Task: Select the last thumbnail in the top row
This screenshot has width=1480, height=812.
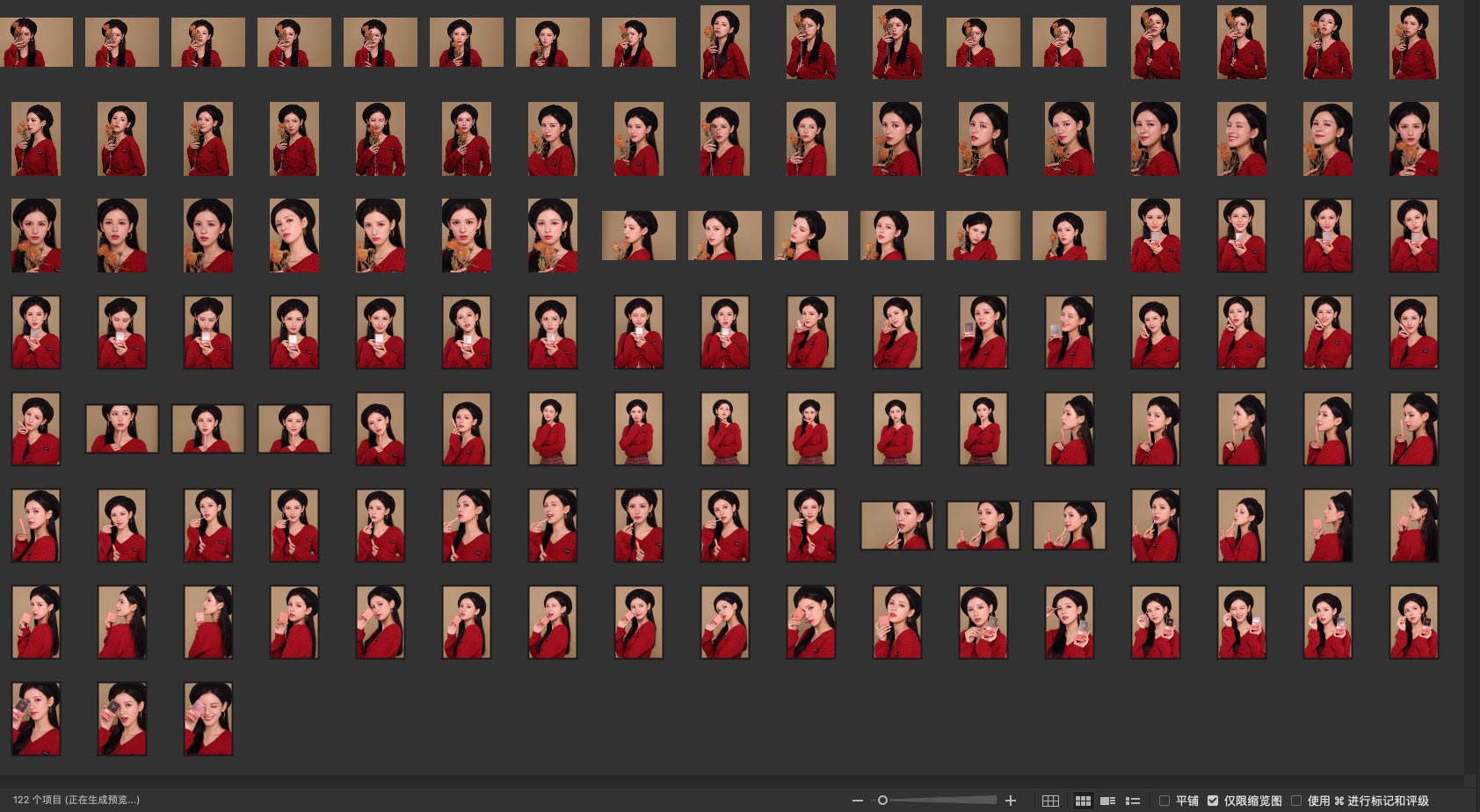Action: click(x=1413, y=42)
